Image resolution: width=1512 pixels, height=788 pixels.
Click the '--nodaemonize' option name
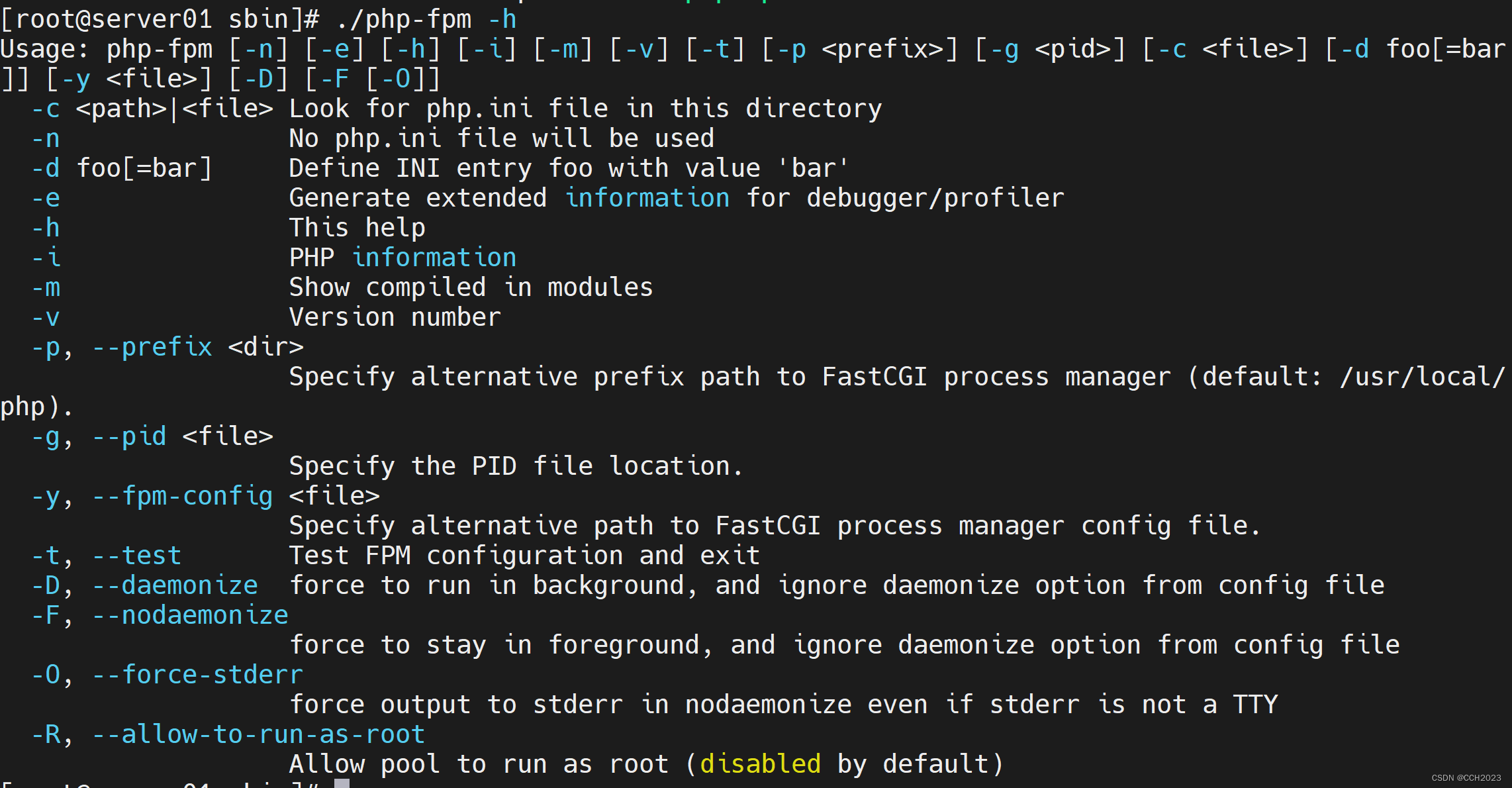coord(190,615)
